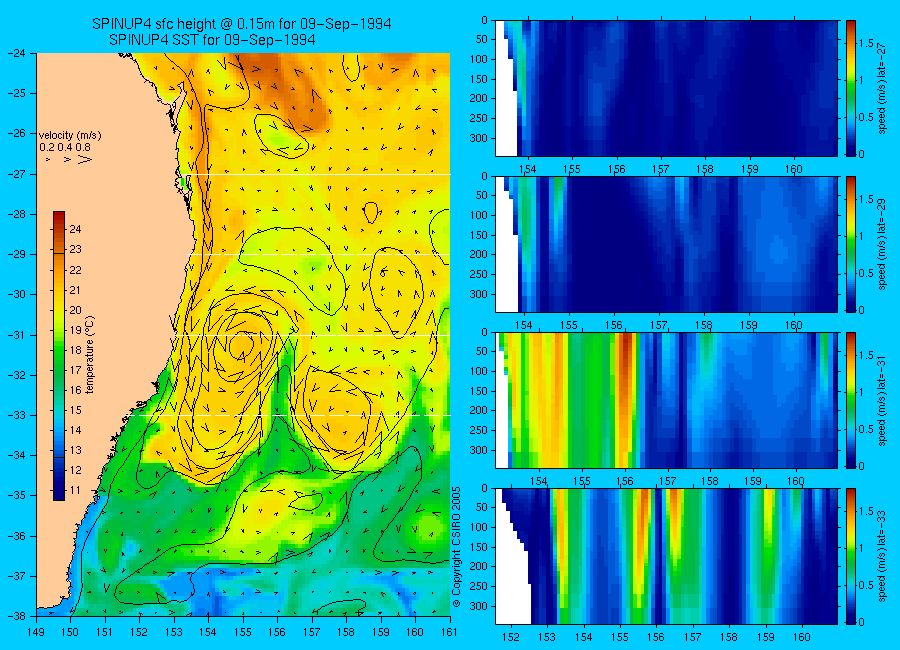Click the "speed (m/s) lat=-27" label
Viewport: 900px width, 650px height.
click(882, 90)
